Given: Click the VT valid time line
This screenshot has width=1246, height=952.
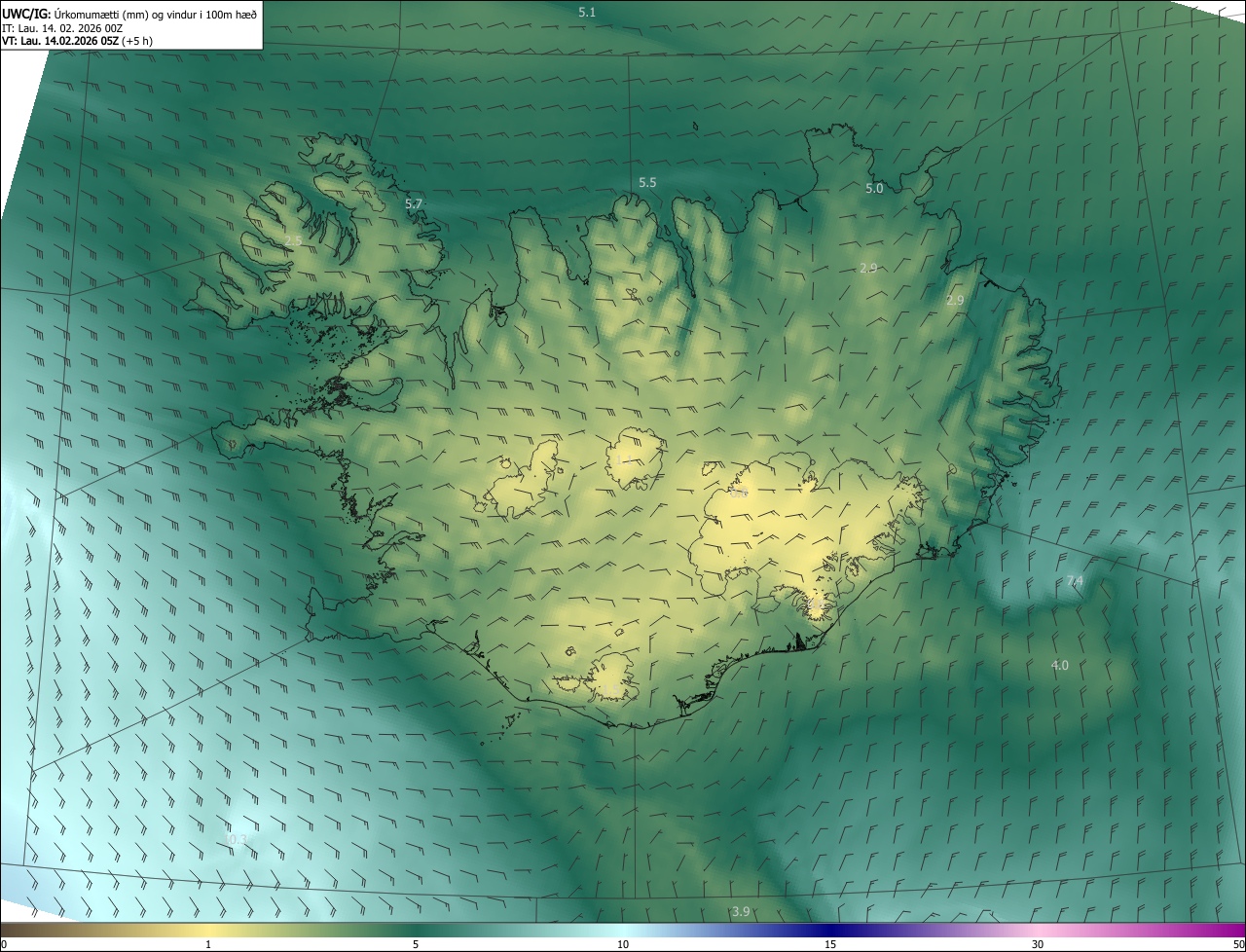Looking at the screenshot, I should click(77, 41).
